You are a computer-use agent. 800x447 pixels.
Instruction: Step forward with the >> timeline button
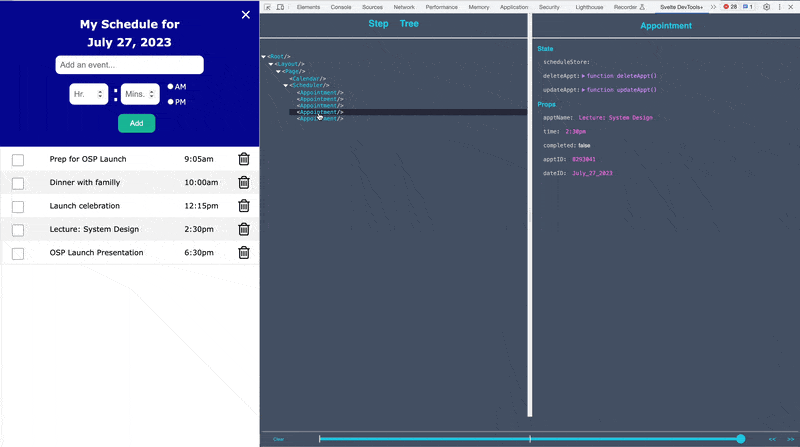790,439
